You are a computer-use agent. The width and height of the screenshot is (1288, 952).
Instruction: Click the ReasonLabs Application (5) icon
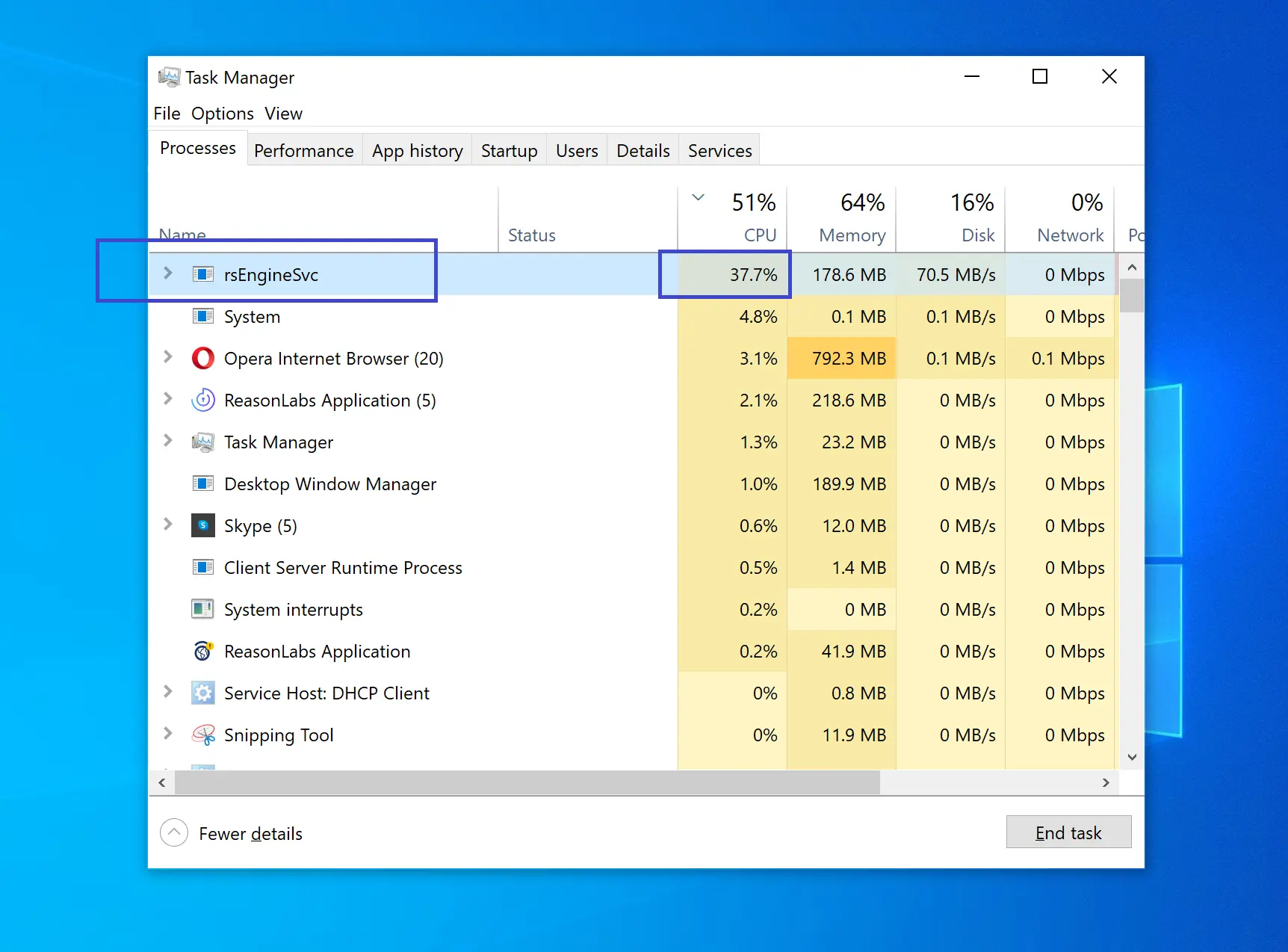pos(202,401)
